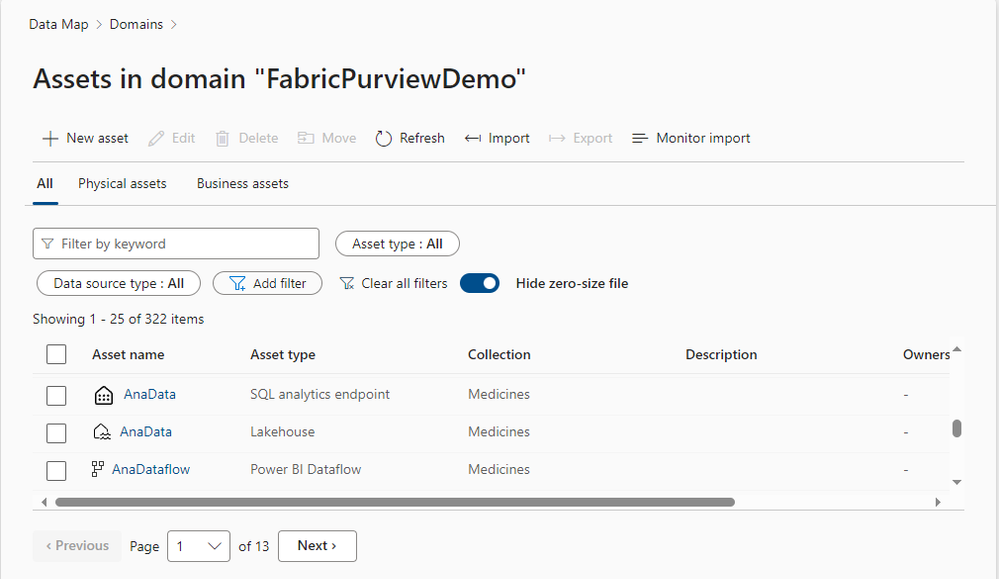Click the Add filter funnel icon

point(238,283)
